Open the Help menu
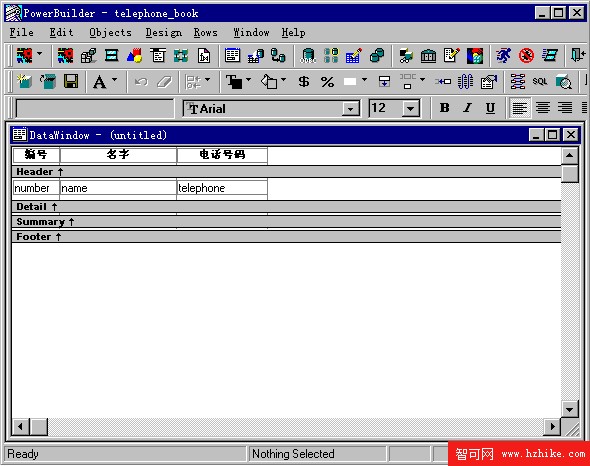 293,33
